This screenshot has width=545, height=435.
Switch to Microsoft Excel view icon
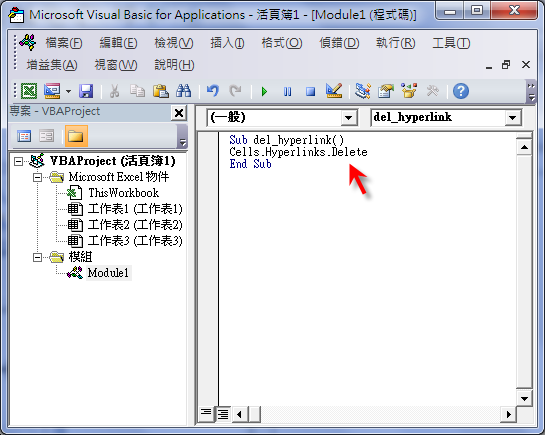[x=29, y=91]
